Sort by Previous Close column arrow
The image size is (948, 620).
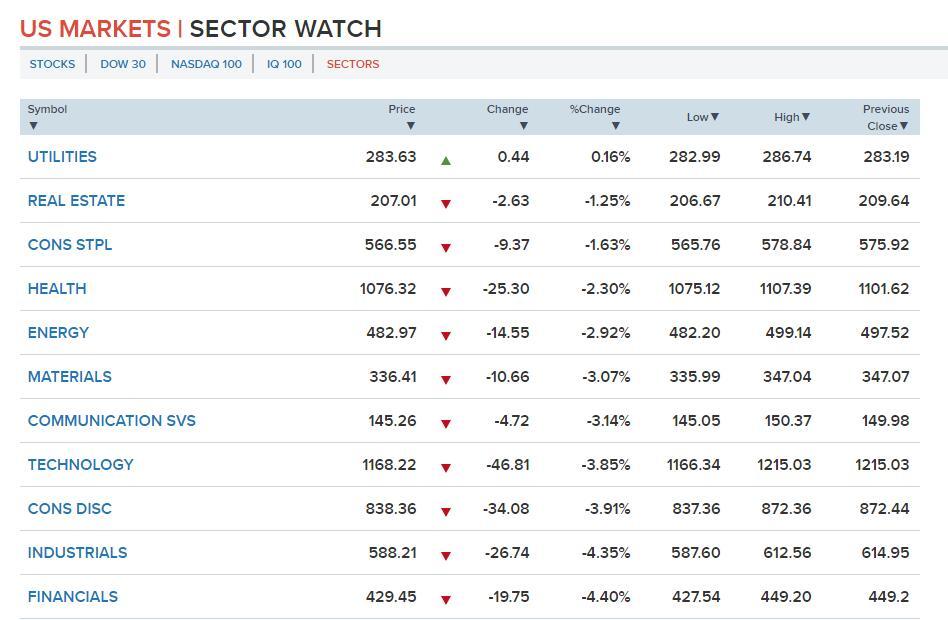click(x=903, y=126)
